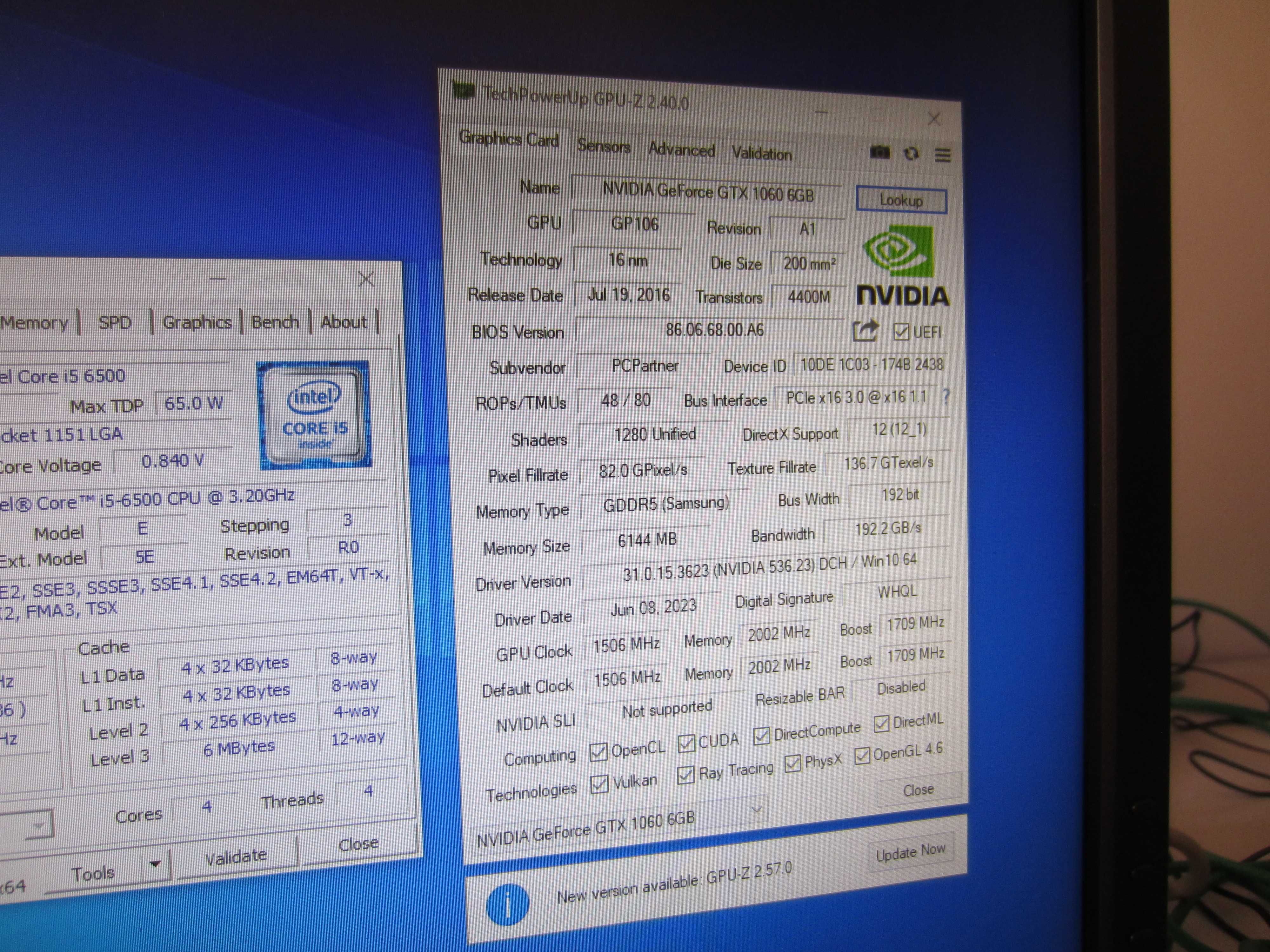Click the Digital Signature WHQL value

tap(896, 592)
